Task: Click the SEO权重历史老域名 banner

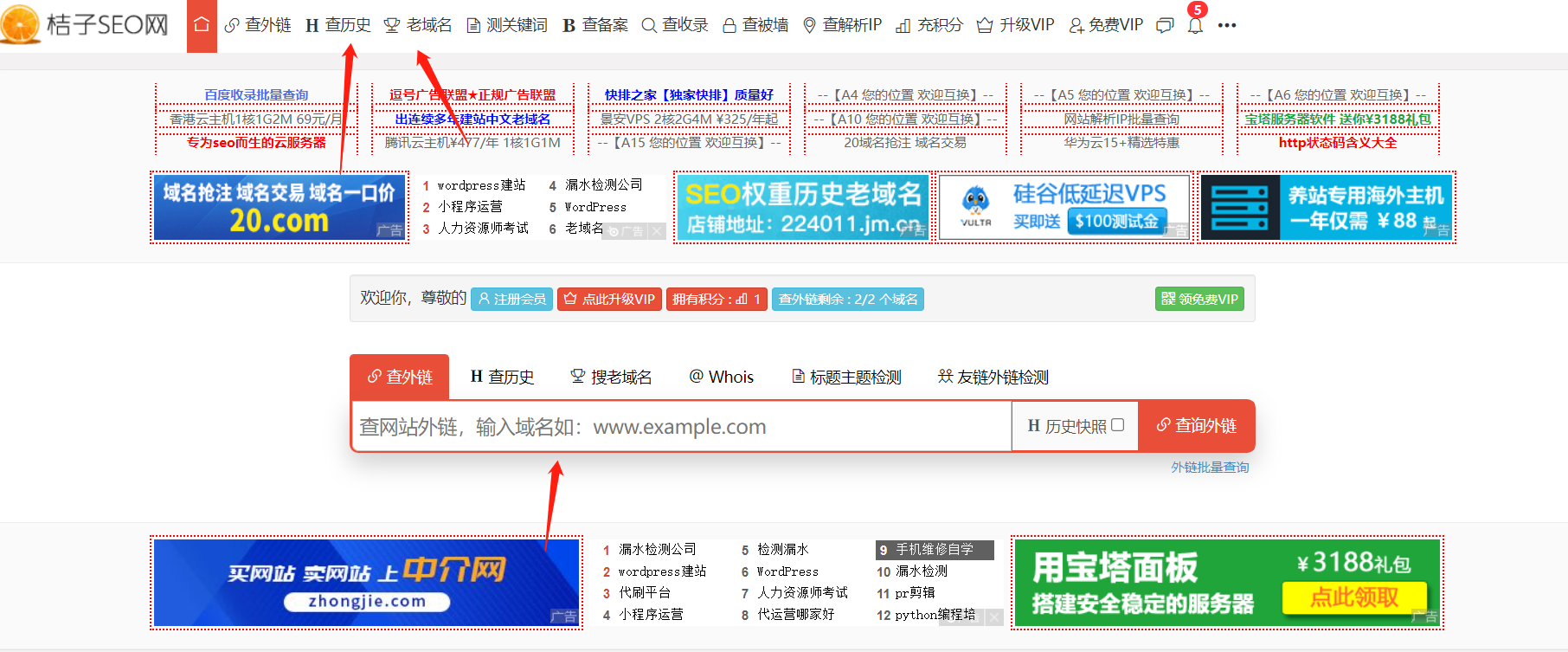Action: coord(803,207)
